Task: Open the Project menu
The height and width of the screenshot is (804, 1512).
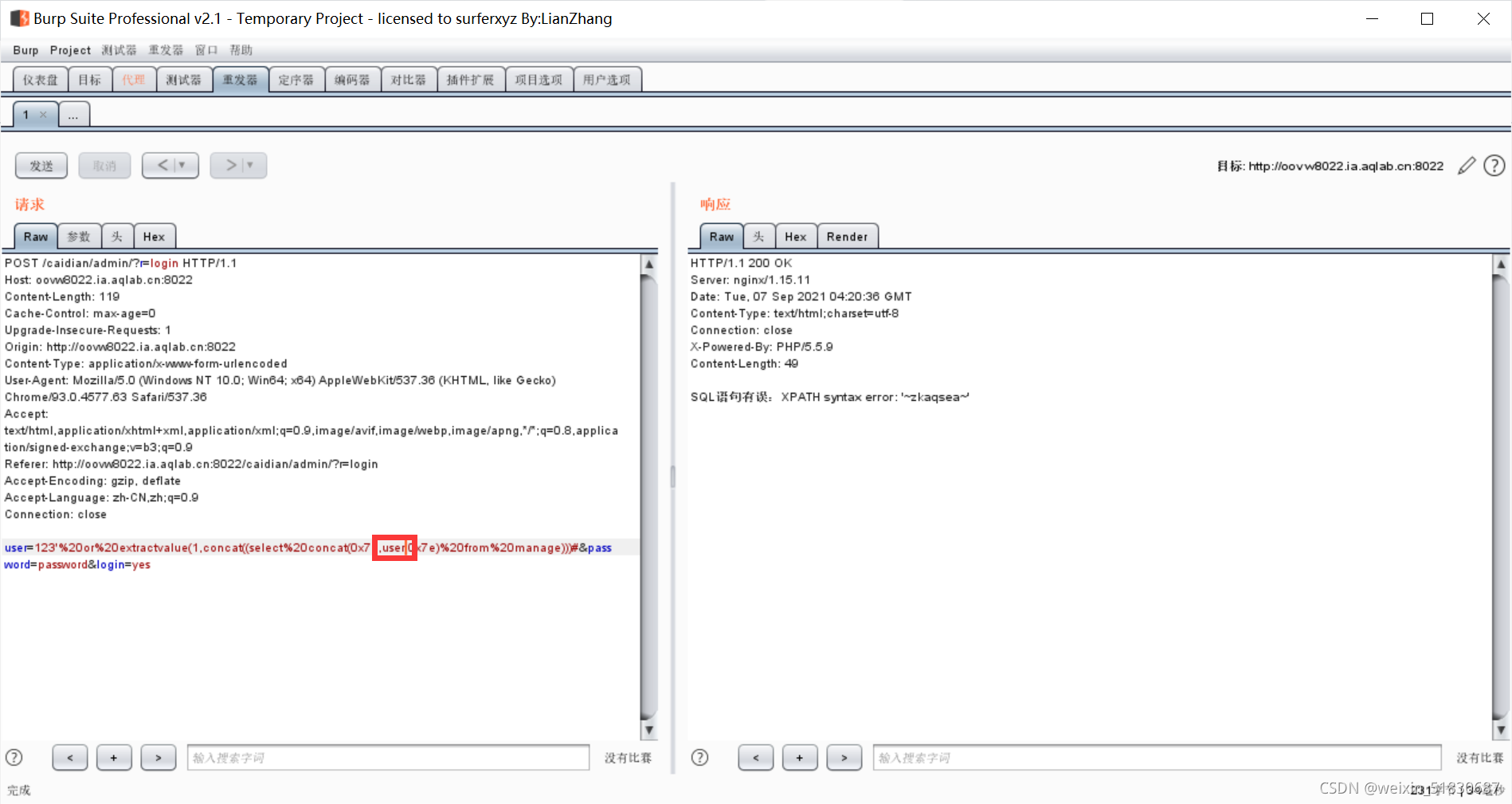Action: click(70, 50)
